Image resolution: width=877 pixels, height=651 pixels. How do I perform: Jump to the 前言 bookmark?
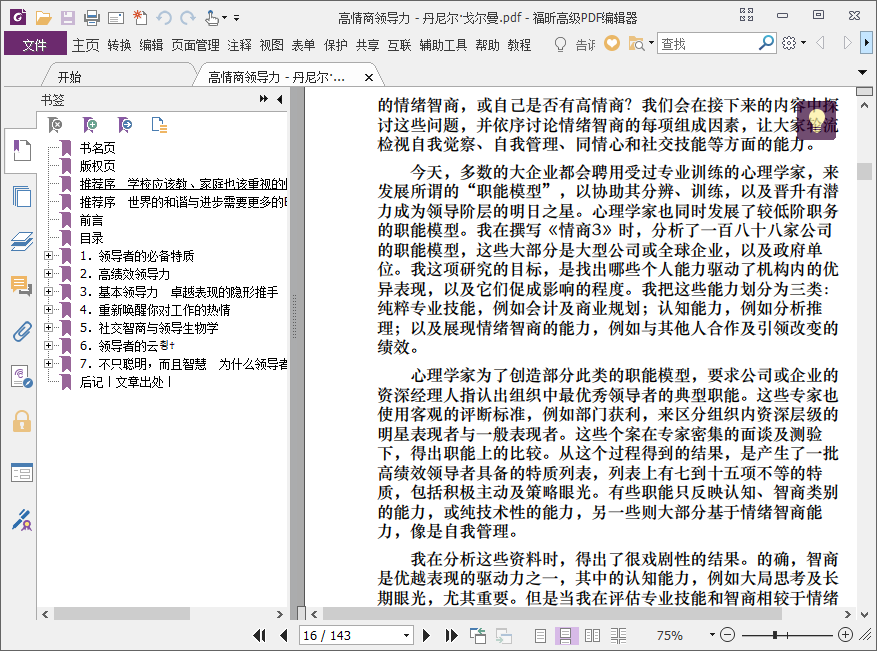pos(91,220)
